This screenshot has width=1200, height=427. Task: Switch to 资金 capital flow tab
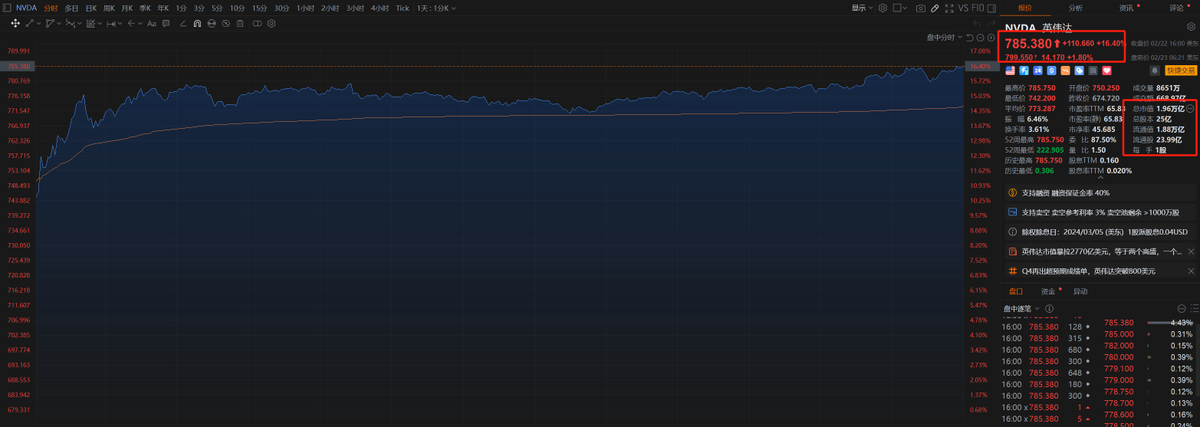[x=1048, y=291]
